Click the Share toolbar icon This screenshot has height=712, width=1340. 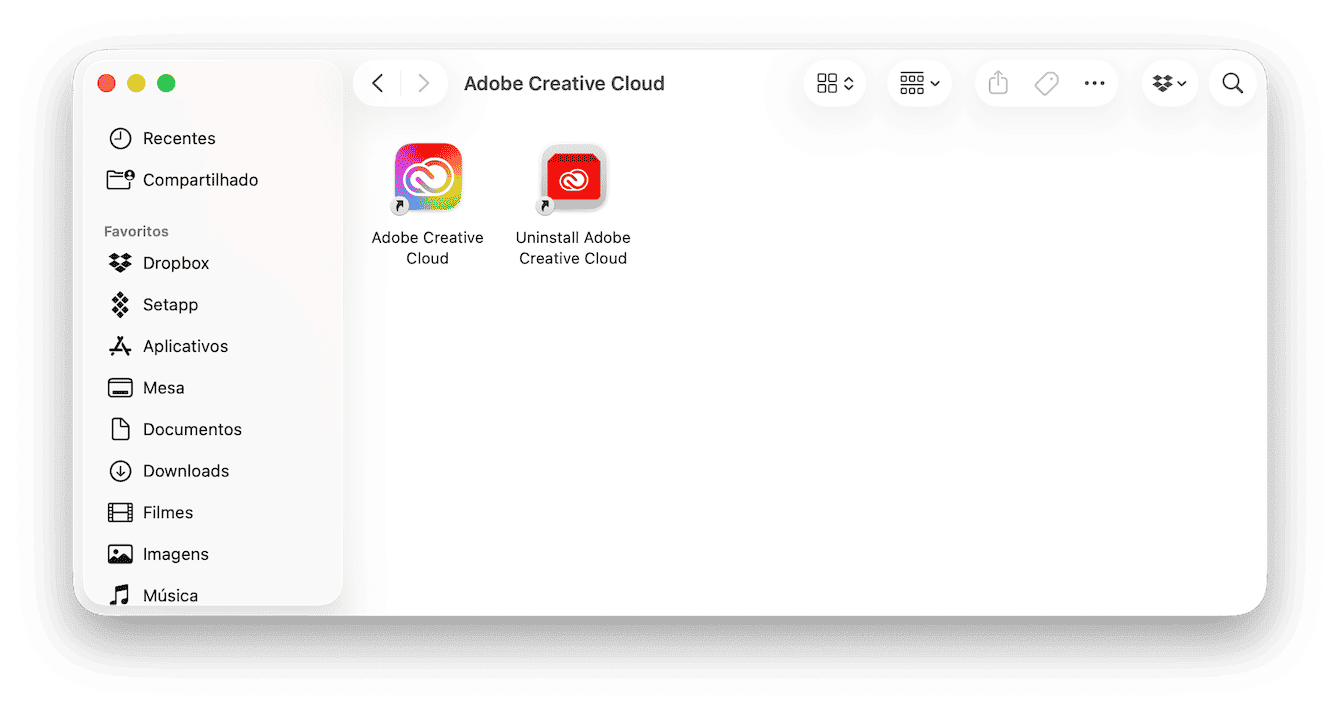point(998,84)
